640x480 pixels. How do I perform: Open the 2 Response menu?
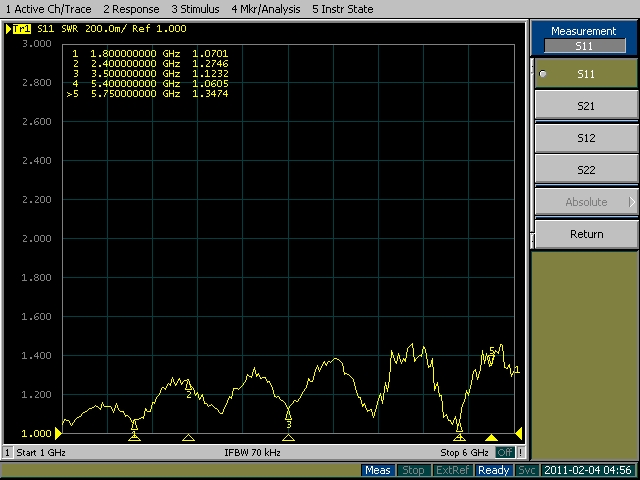[x=131, y=9]
